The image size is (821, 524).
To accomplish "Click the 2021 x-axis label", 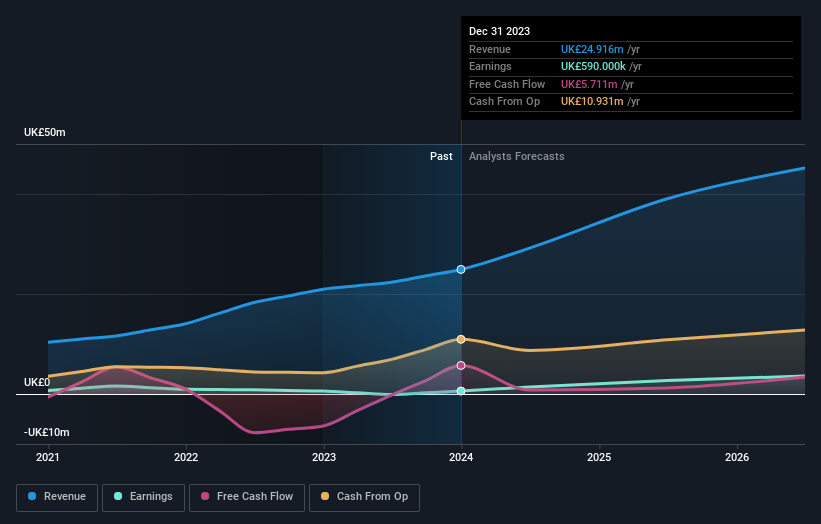I will (48, 458).
